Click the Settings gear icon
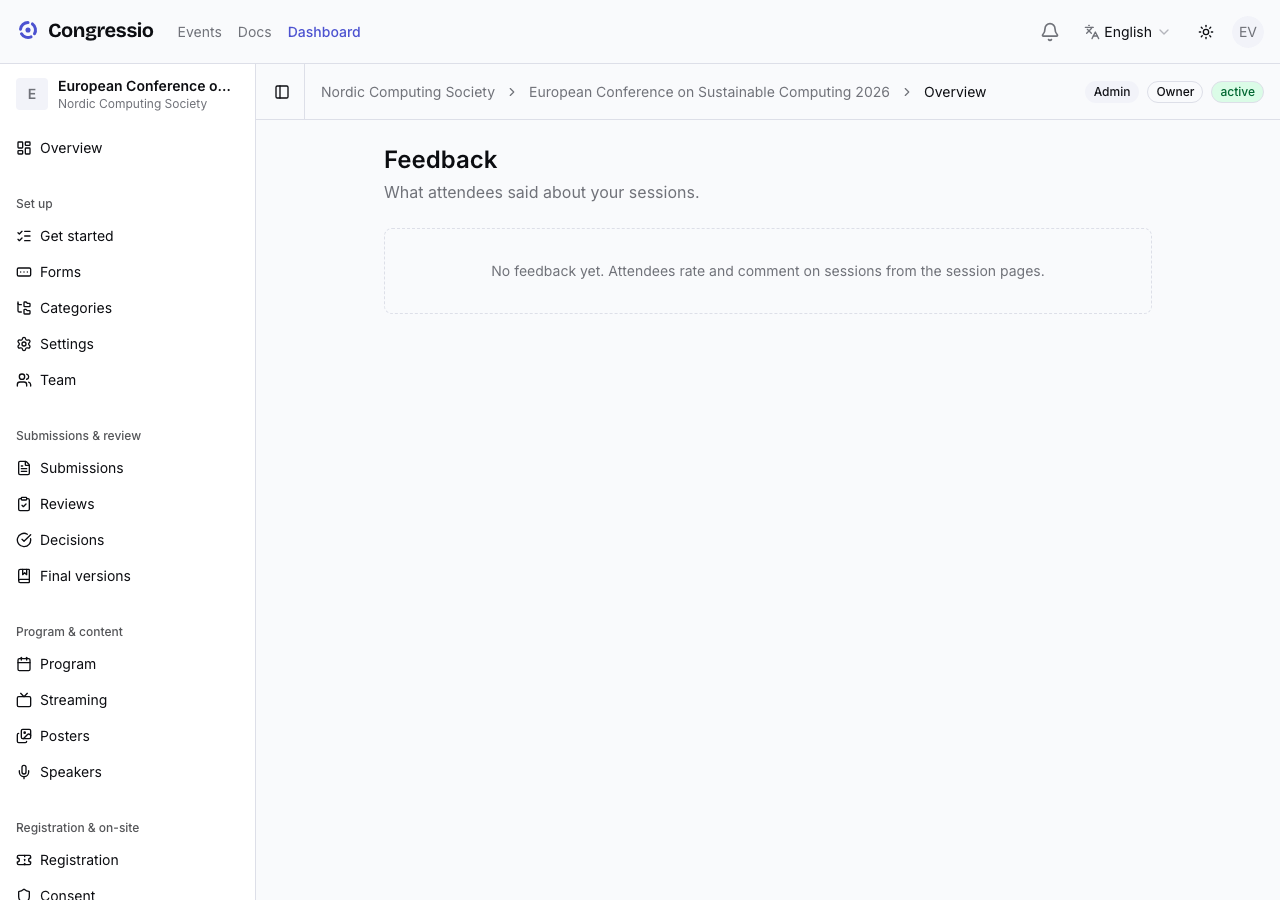Screen dimensions: 1280x900 tap(24, 344)
